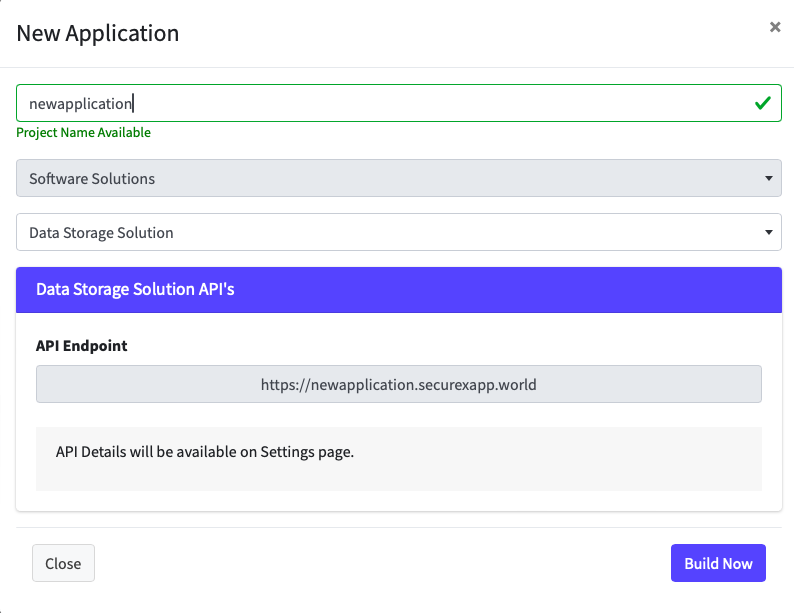This screenshot has width=794, height=613.
Task: Click the 'https://' prefix of the endpoint URL
Action: 282,384
